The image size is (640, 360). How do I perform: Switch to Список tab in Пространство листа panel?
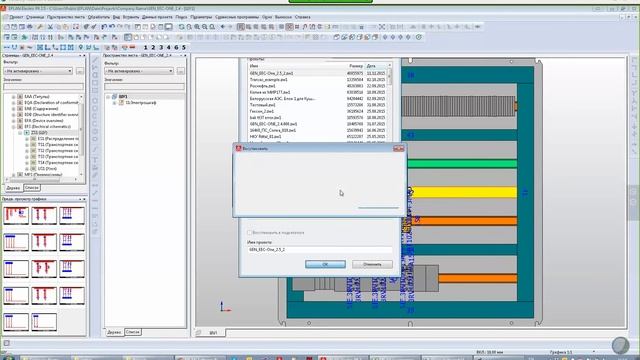(133, 332)
